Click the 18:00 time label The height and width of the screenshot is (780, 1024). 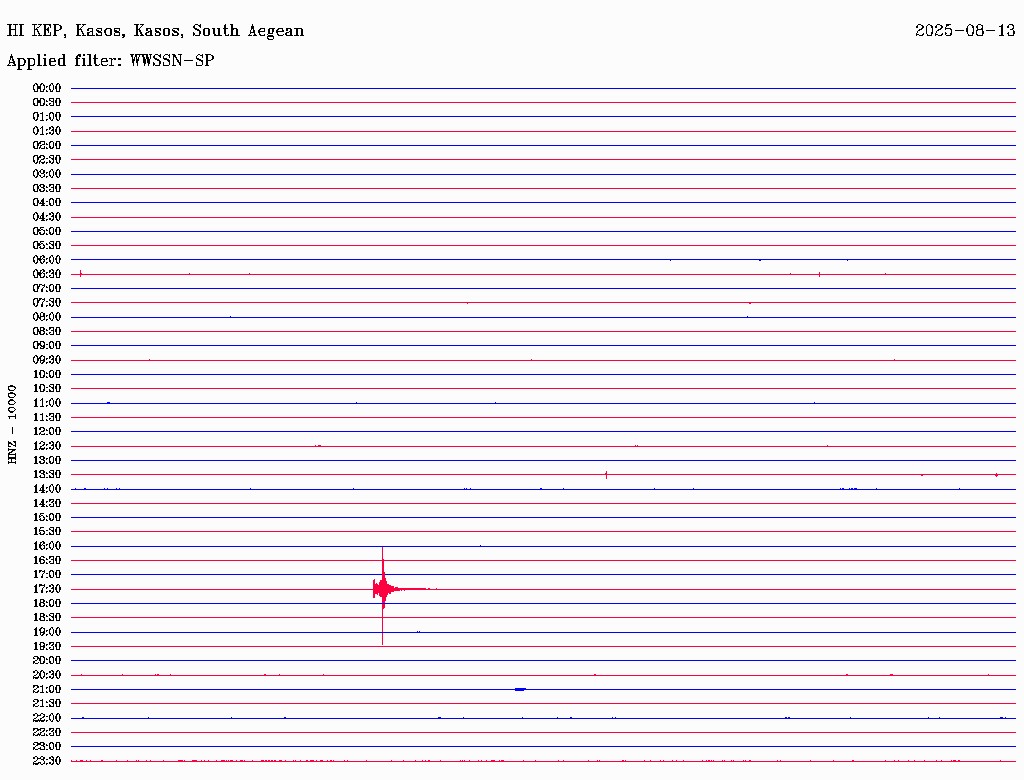tap(46, 603)
